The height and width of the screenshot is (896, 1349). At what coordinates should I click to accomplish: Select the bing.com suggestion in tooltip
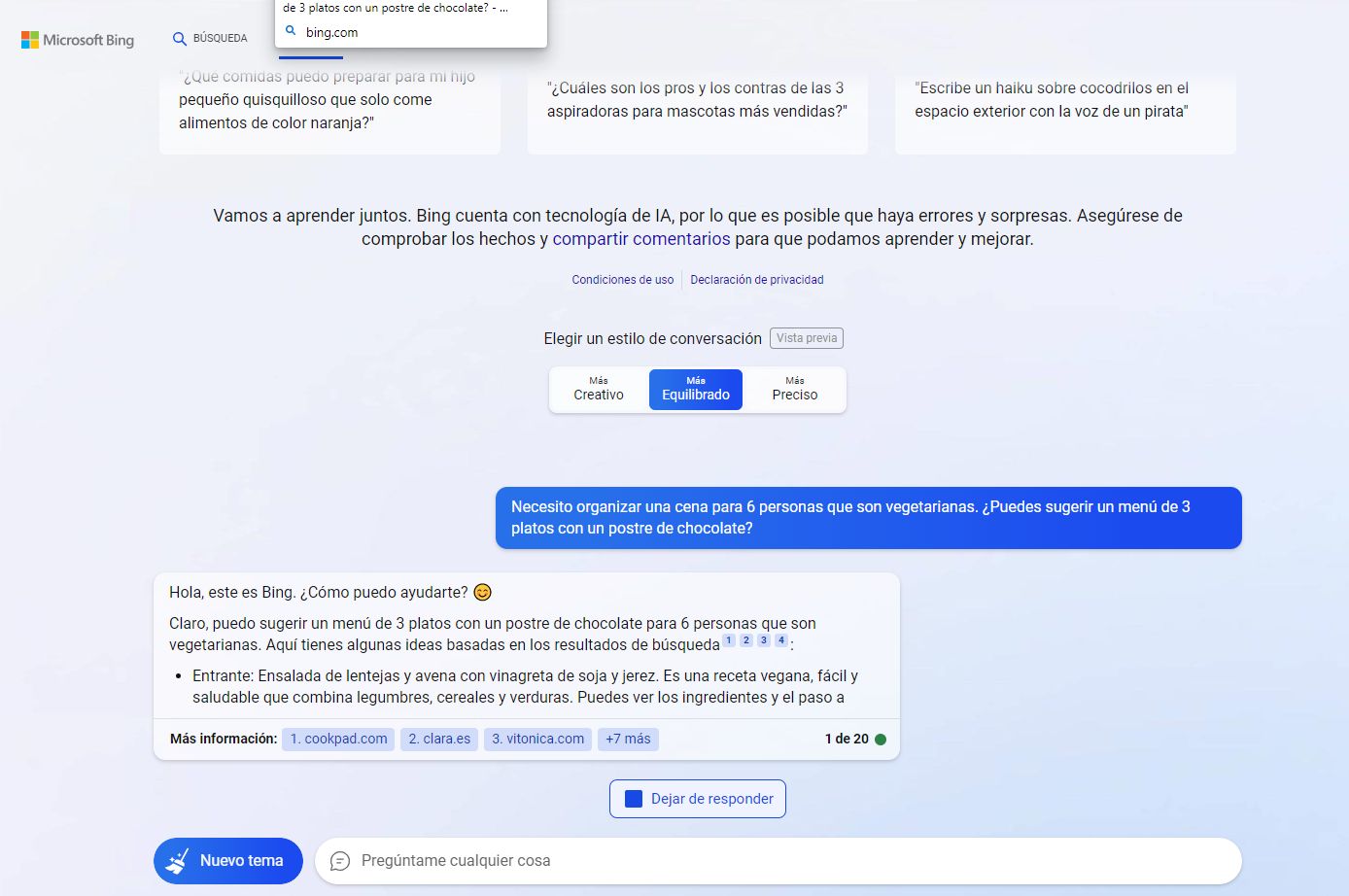(x=331, y=32)
